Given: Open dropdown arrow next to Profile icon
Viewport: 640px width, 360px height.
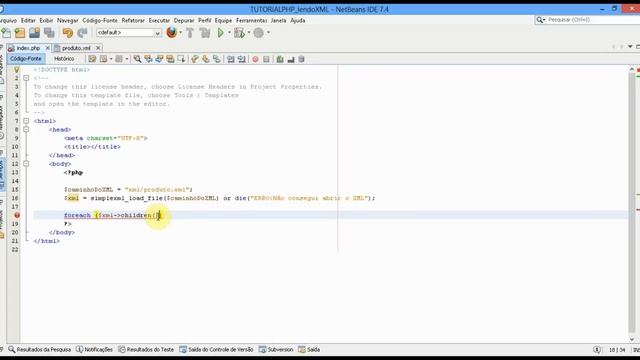Looking at the screenshot, I should pyautogui.click(x=268, y=33).
